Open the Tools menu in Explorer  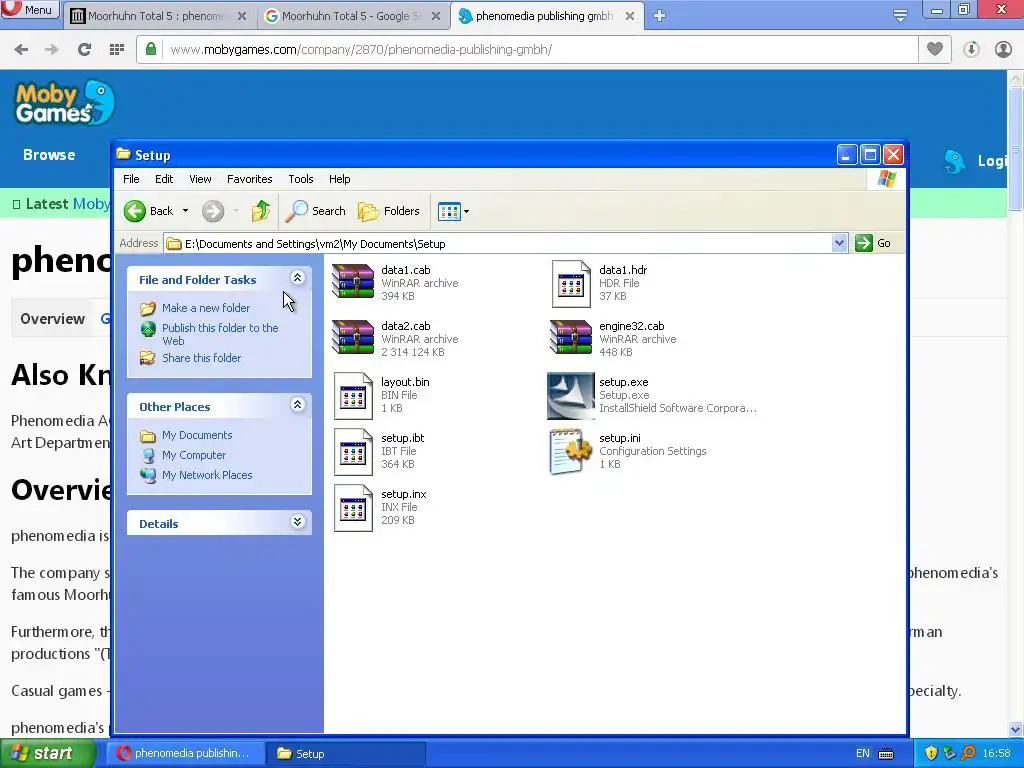point(300,179)
